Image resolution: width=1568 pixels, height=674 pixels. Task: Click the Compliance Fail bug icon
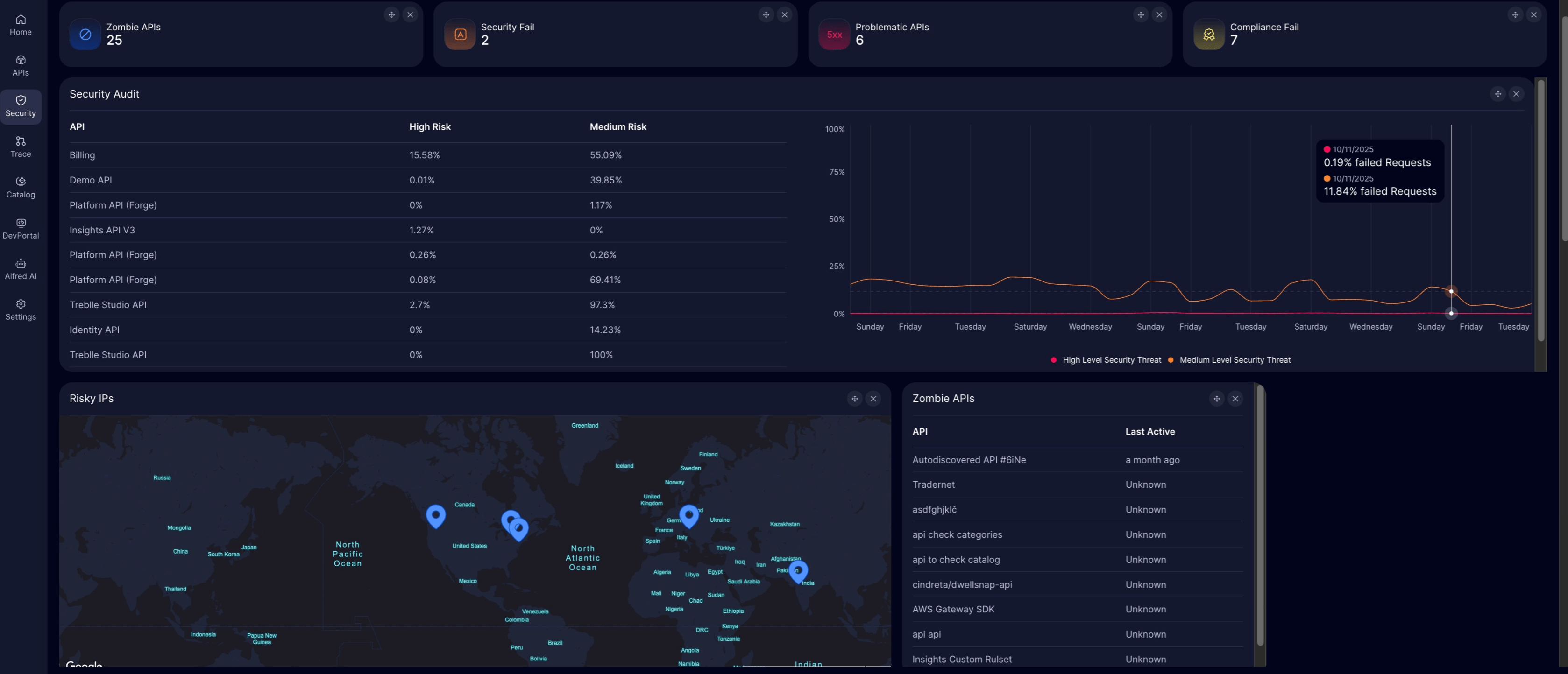[1209, 34]
